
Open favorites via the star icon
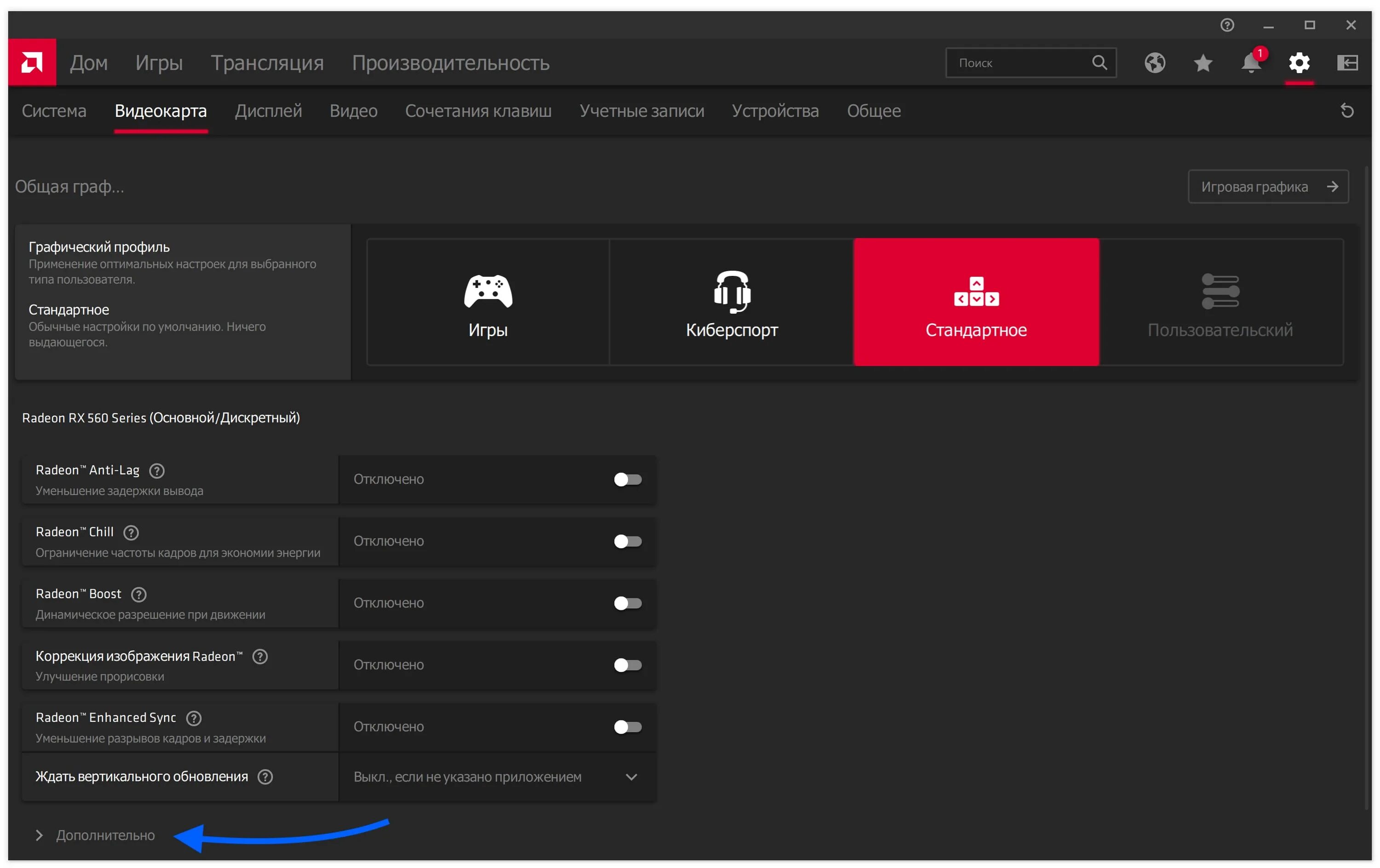(x=1202, y=63)
